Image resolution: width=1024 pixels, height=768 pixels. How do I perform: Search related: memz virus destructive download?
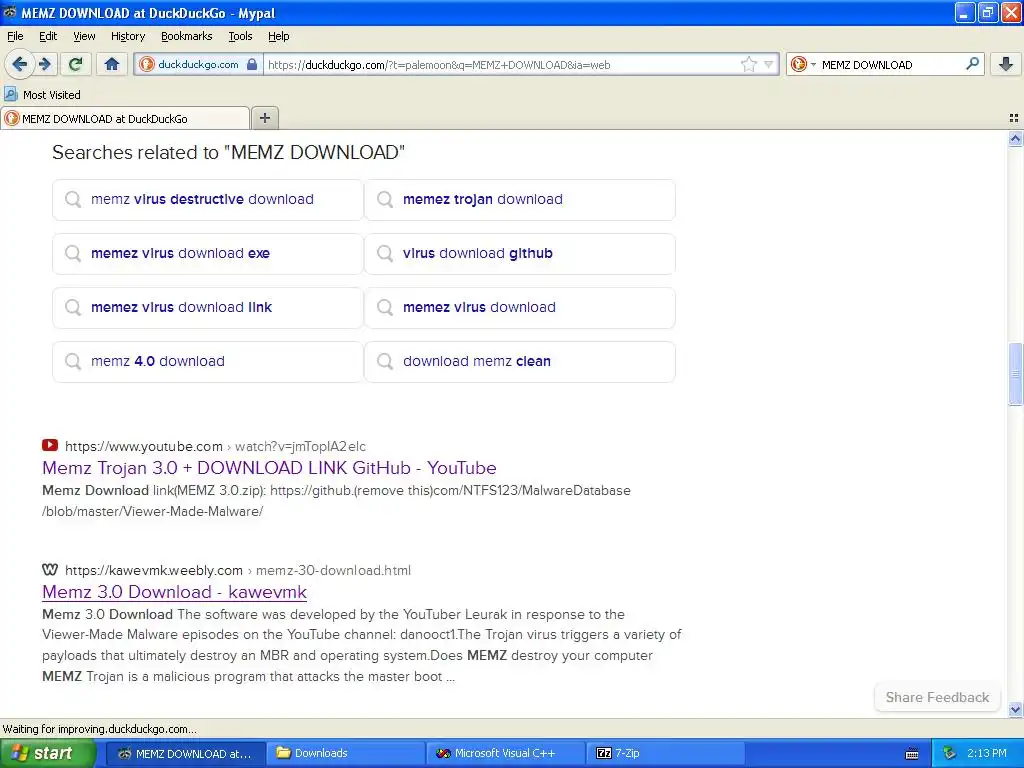pyautogui.click(x=208, y=200)
